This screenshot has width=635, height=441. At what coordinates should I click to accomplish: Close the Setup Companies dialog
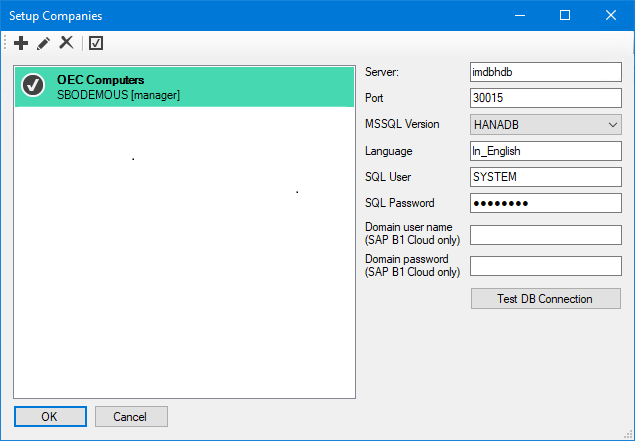[x=610, y=16]
